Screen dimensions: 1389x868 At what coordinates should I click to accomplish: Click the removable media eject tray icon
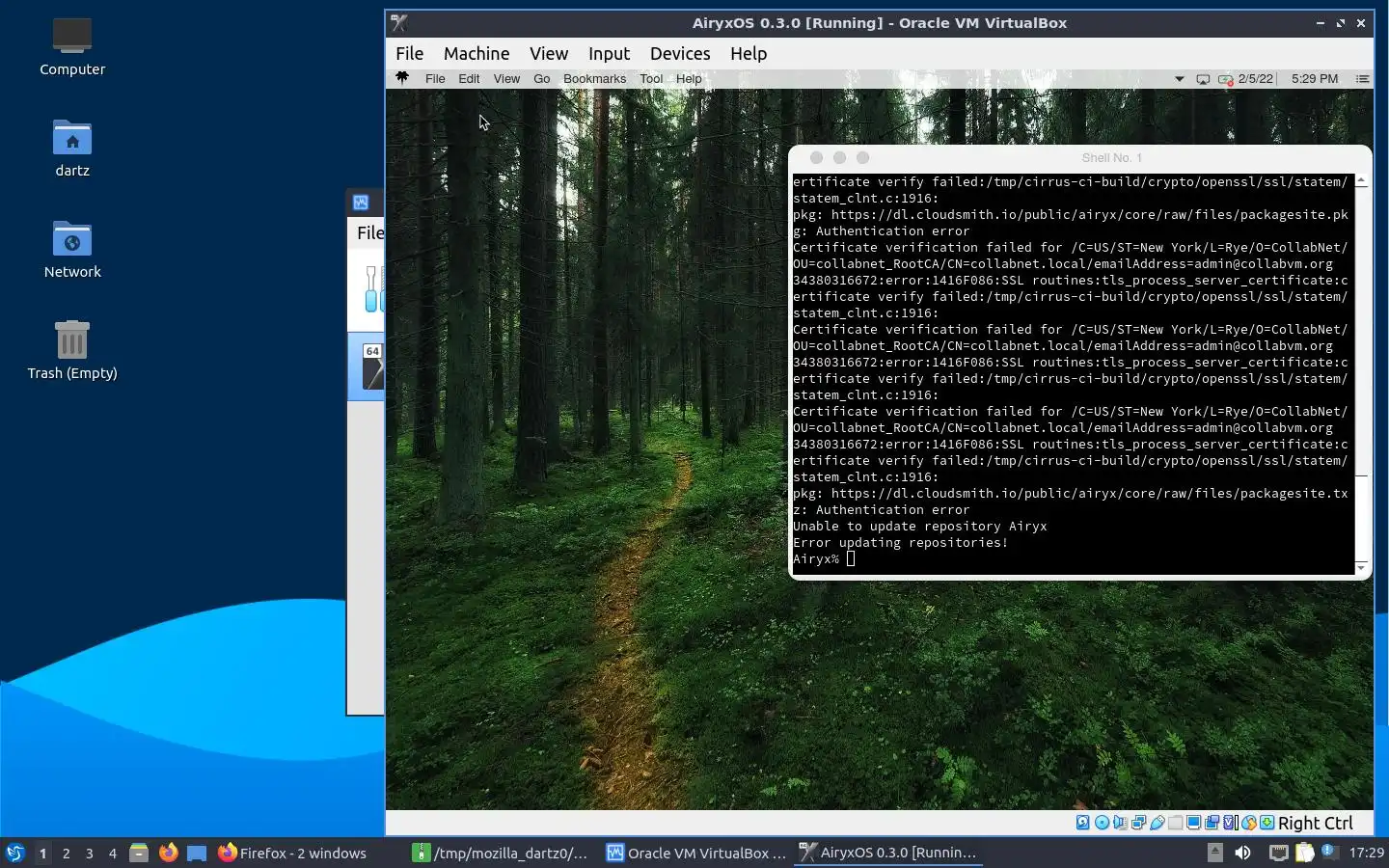1215,853
